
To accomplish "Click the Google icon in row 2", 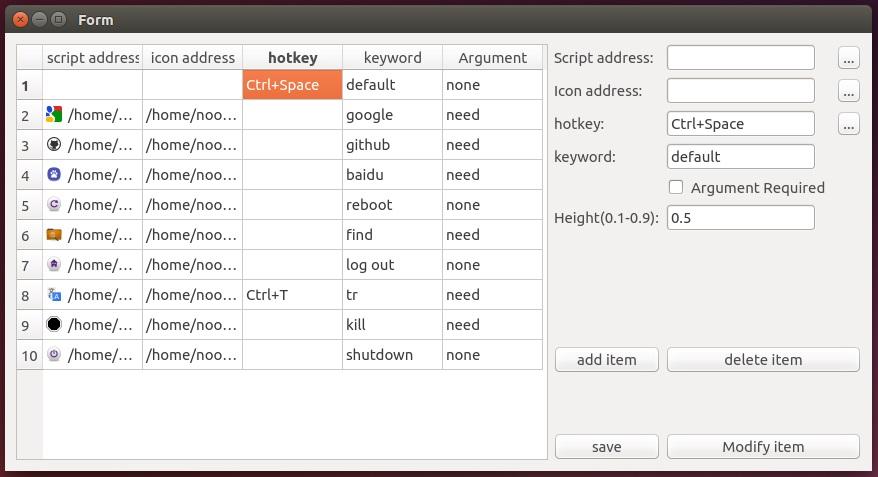I will (54, 114).
